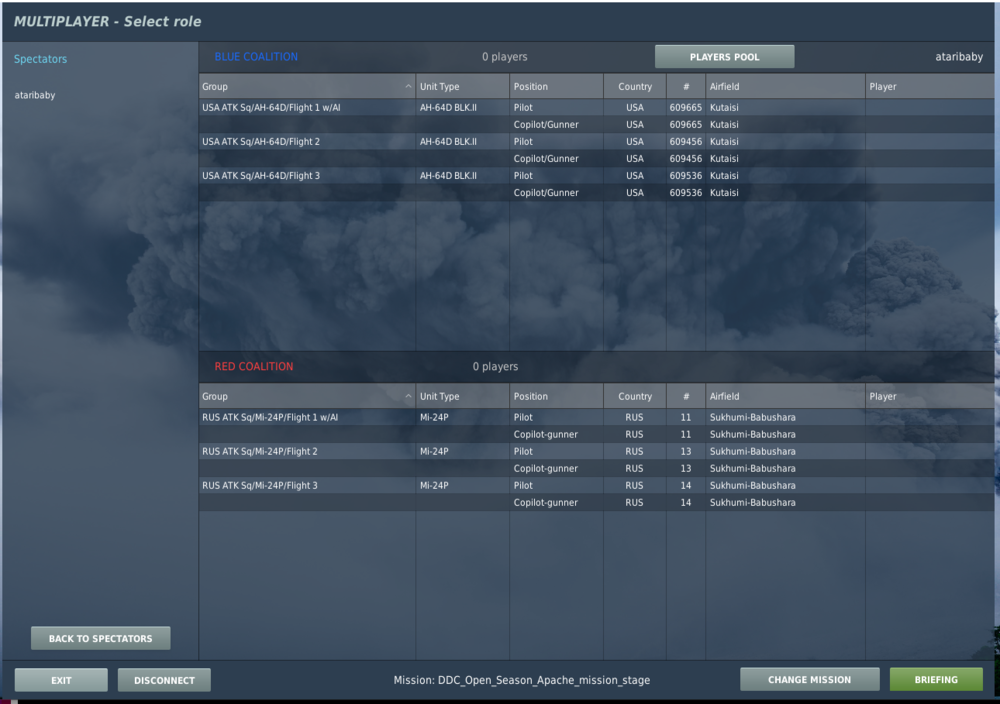The height and width of the screenshot is (704, 1000).
Task: Sort Red Coalition by Group sort arrow
Action: tap(408, 396)
